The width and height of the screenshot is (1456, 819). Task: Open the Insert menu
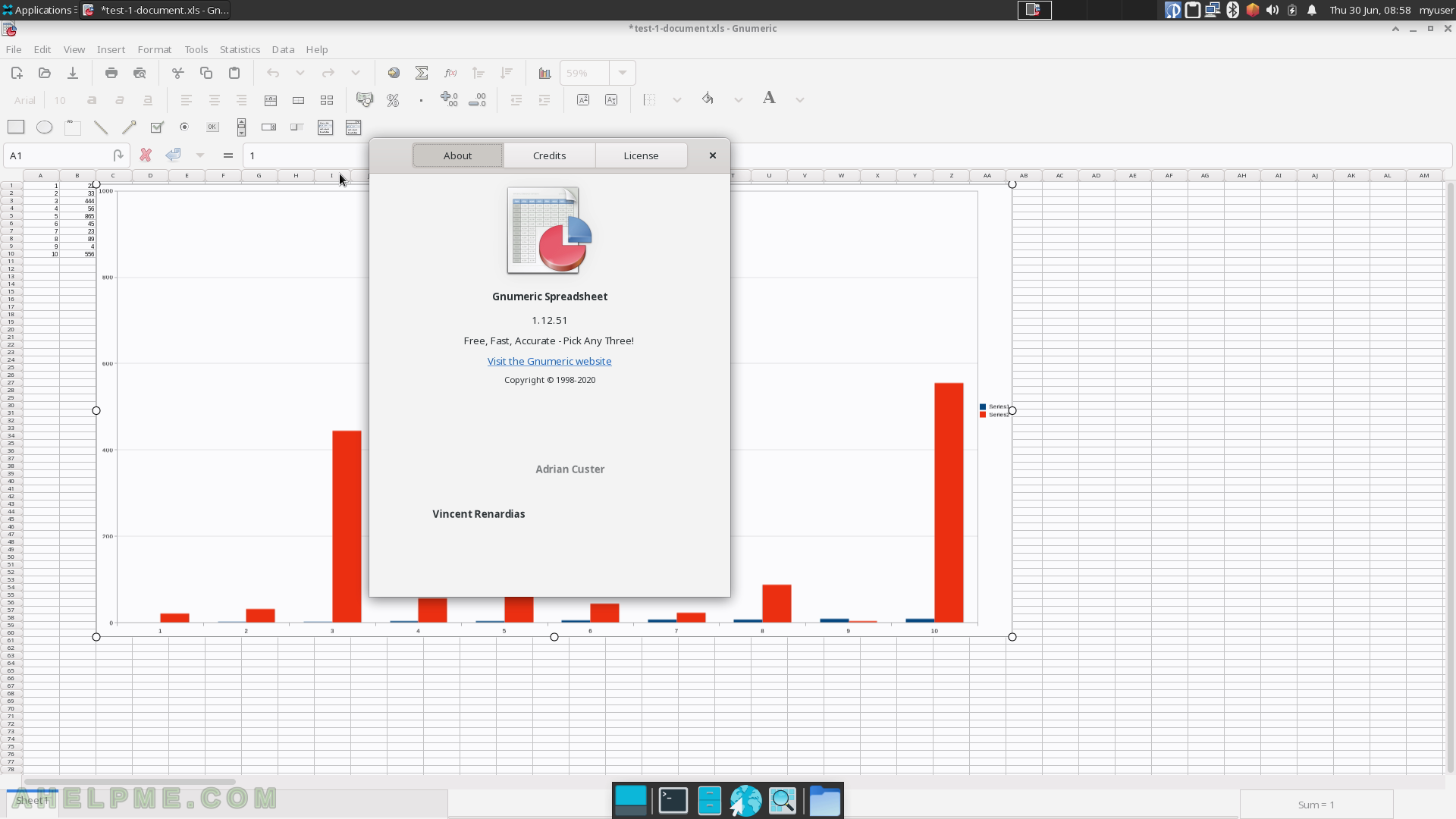[111, 49]
